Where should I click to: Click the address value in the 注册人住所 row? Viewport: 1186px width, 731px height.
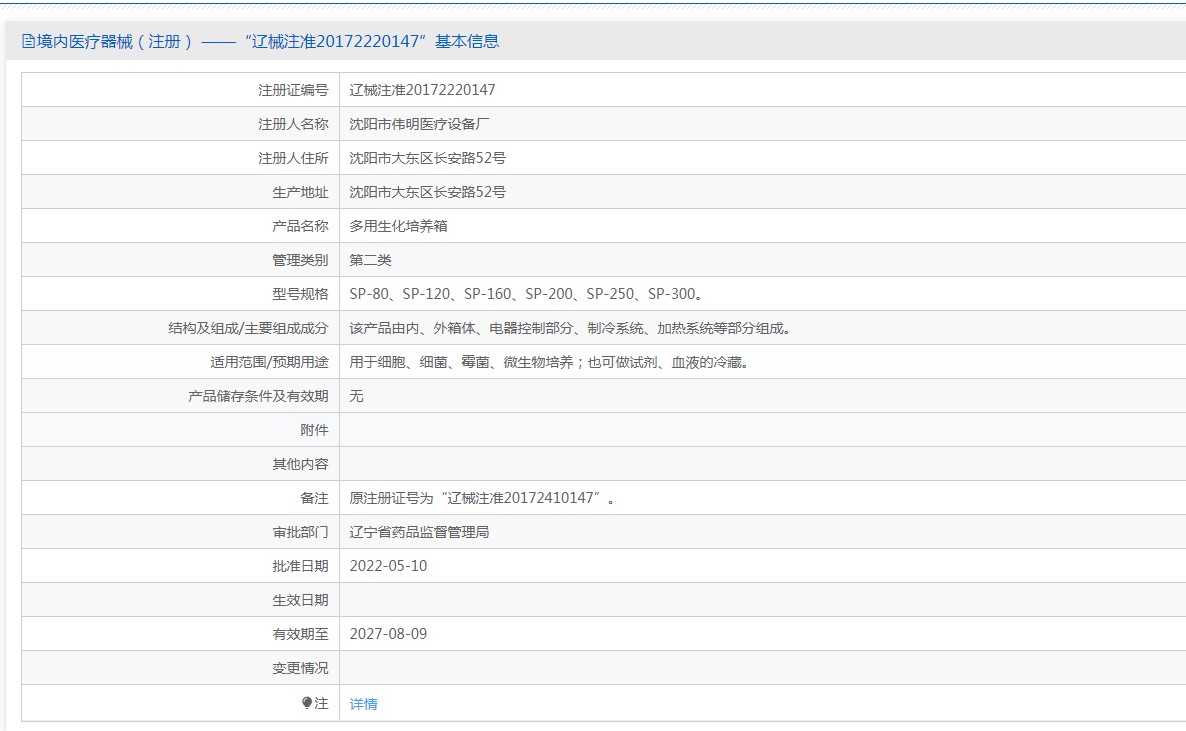tap(427, 158)
